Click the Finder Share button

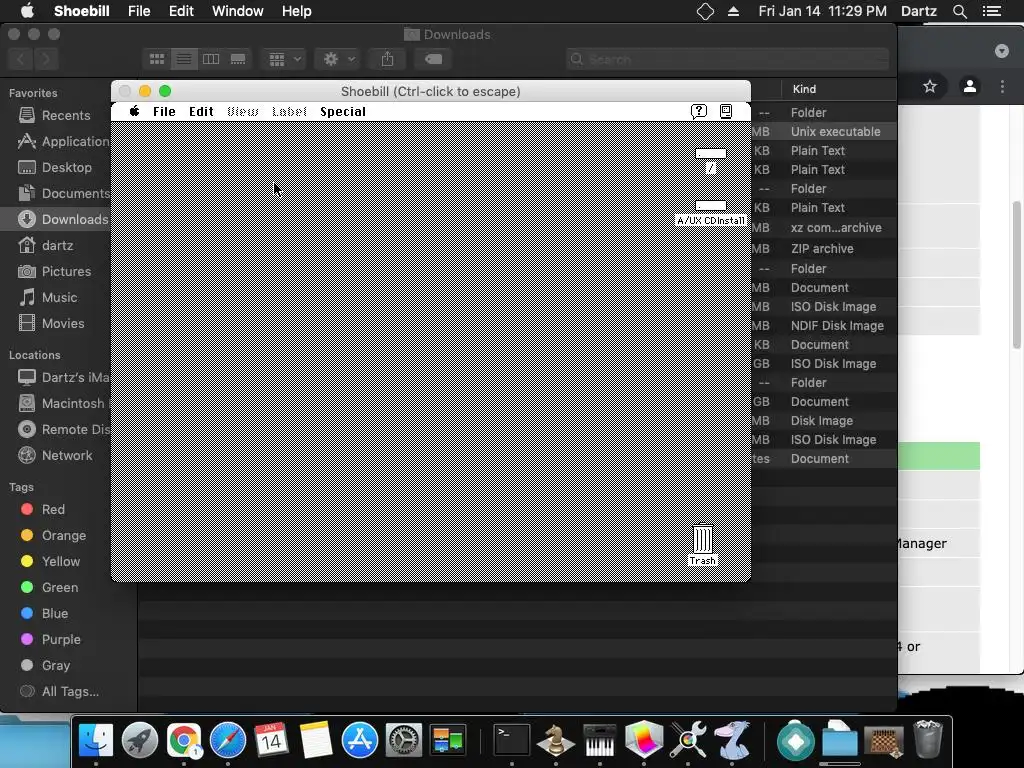pos(387,59)
